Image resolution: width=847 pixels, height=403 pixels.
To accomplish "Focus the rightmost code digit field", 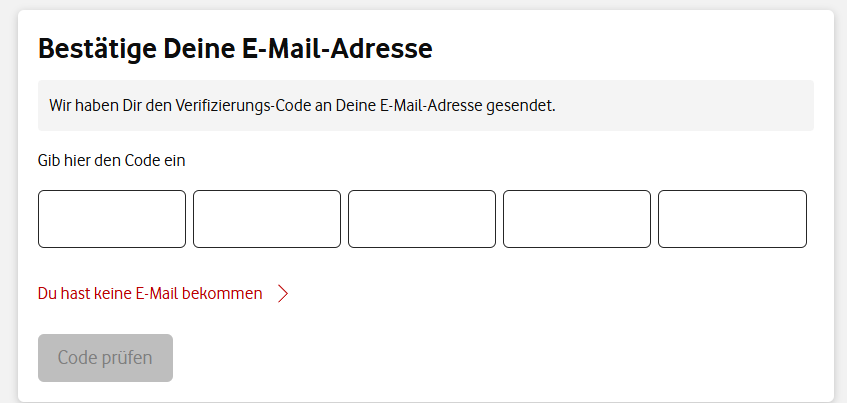I will (732, 219).
